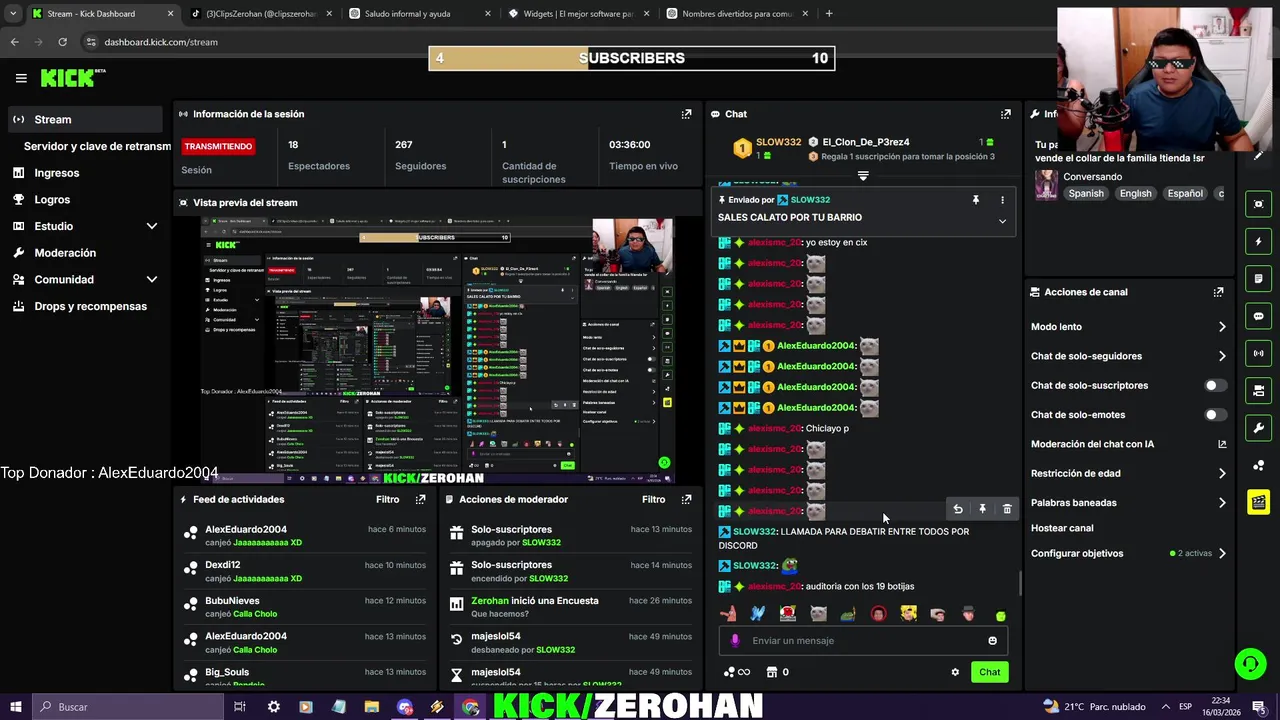Expand the Comunidad sidebar section
Image resolution: width=1280 pixels, height=720 pixels.
point(152,279)
